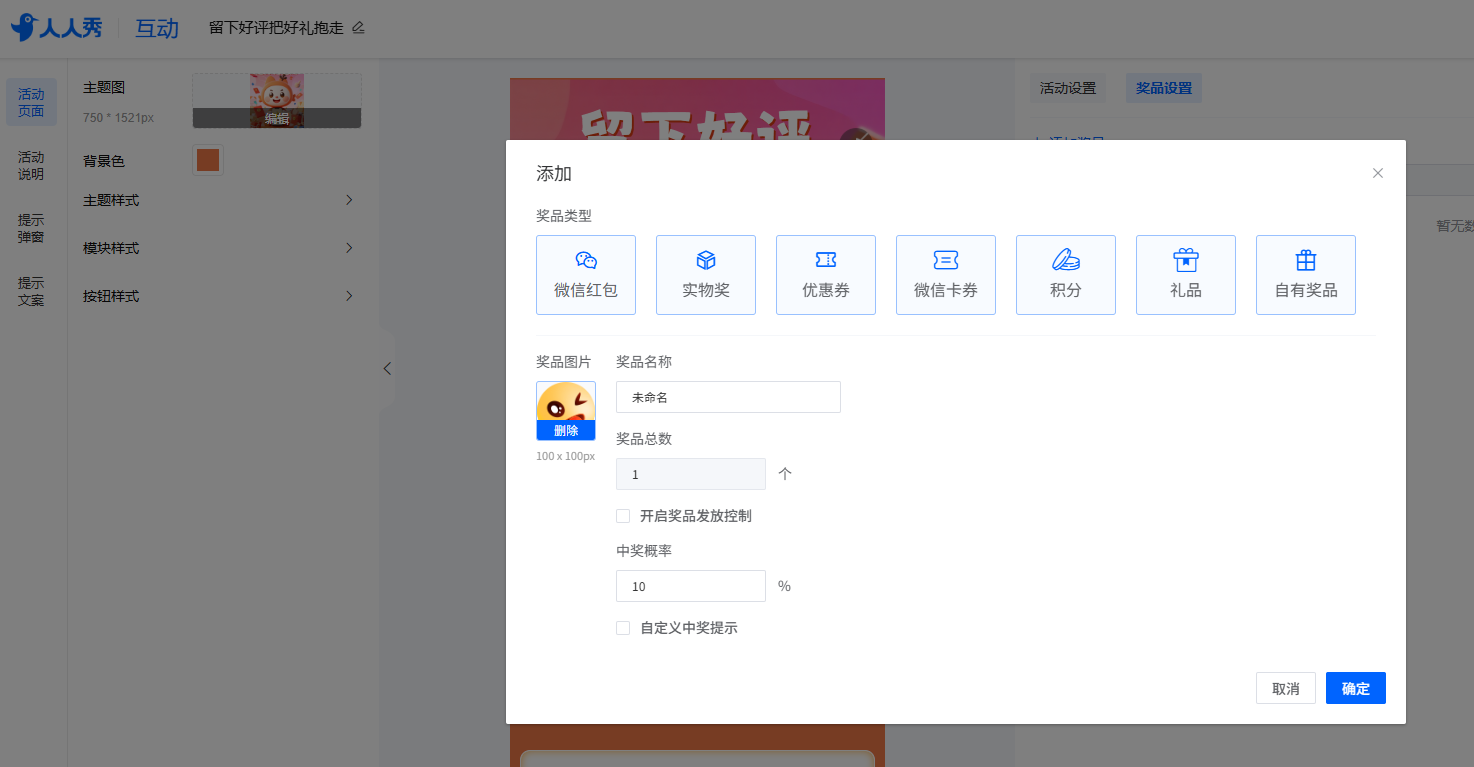The image size is (1474, 767).
Task: Select the 微信卡券 card icon
Action: [x=946, y=260]
